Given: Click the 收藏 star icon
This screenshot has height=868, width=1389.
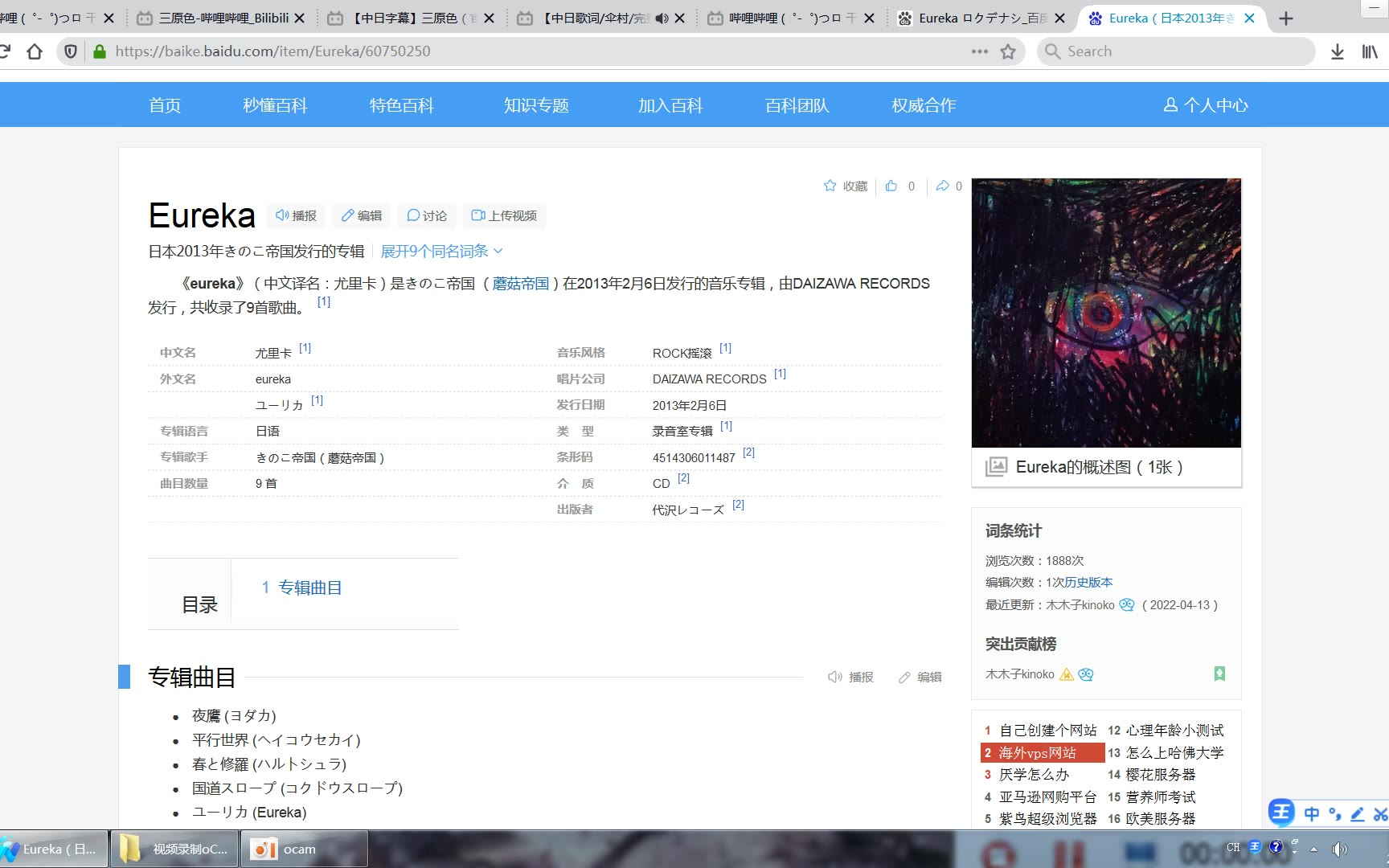Looking at the screenshot, I should [830, 186].
